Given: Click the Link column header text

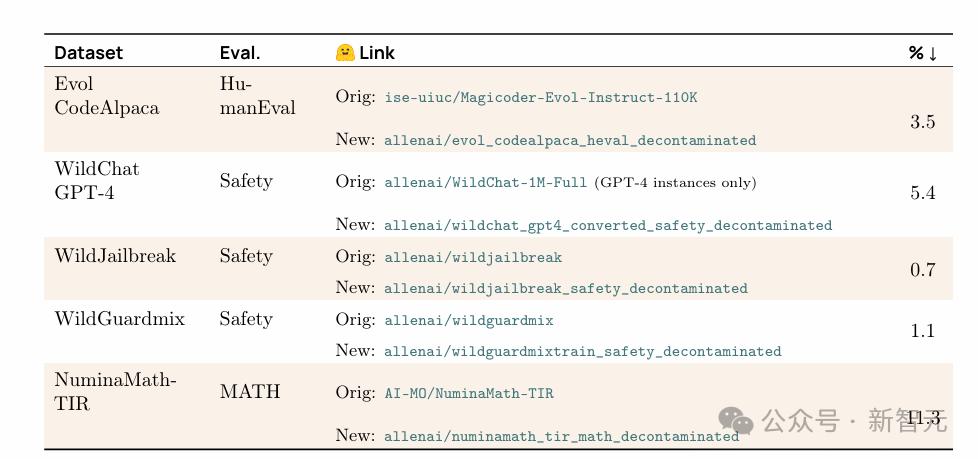Looking at the screenshot, I should pyautogui.click(x=377, y=53).
